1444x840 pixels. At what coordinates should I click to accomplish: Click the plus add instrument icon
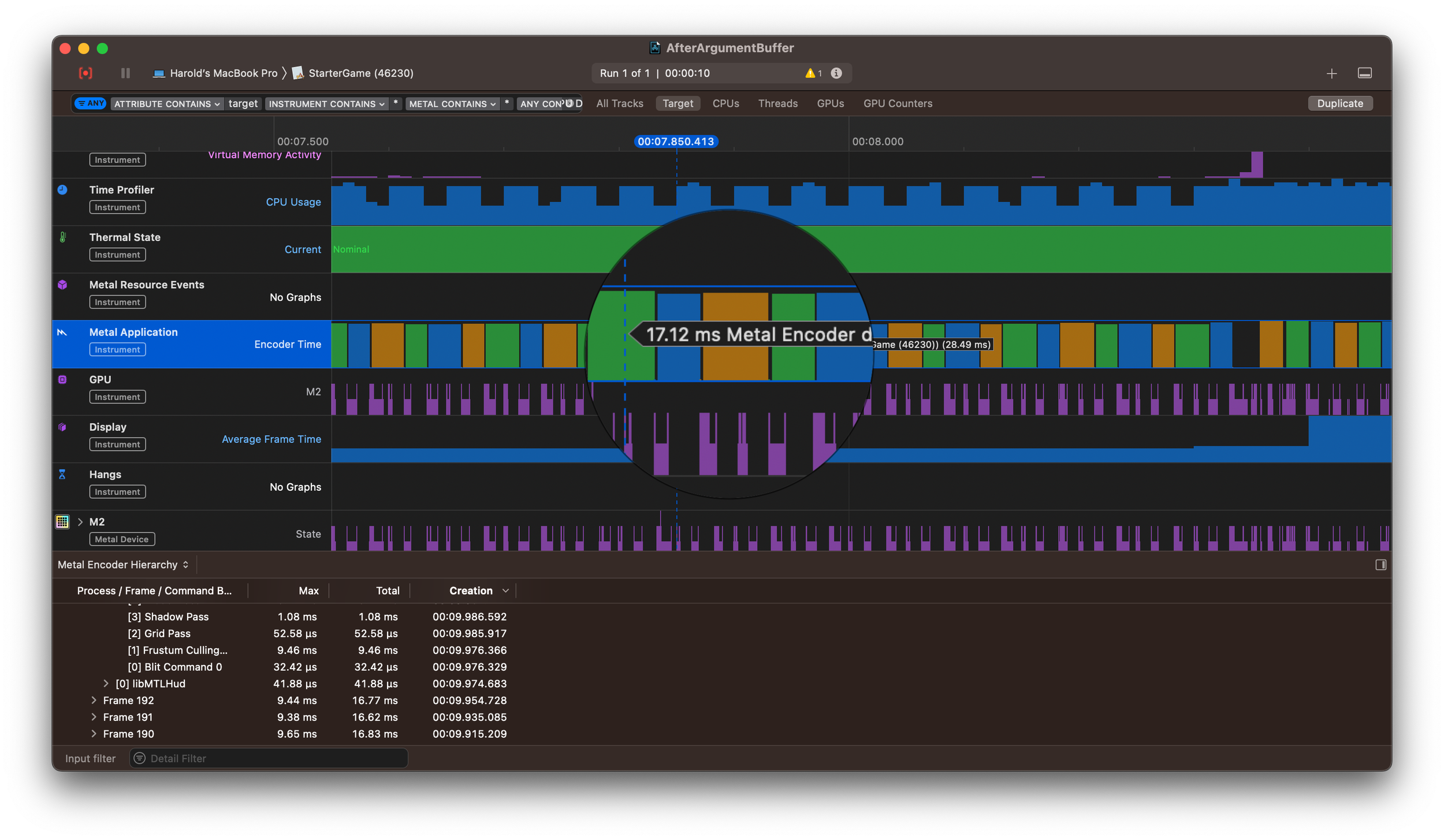point(1331,73)
